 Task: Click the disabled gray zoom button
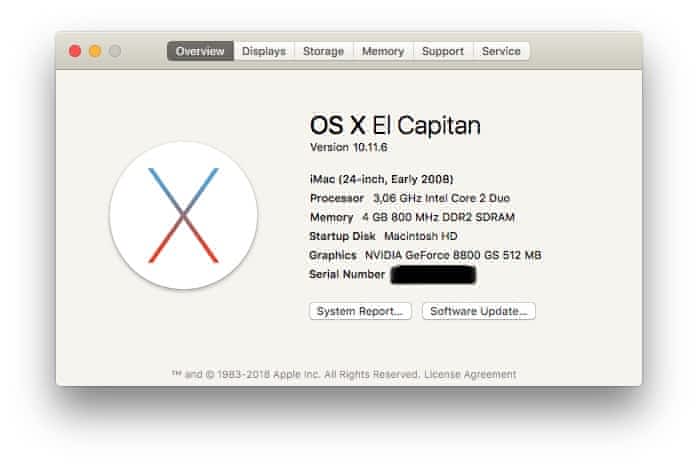(115, 51)
